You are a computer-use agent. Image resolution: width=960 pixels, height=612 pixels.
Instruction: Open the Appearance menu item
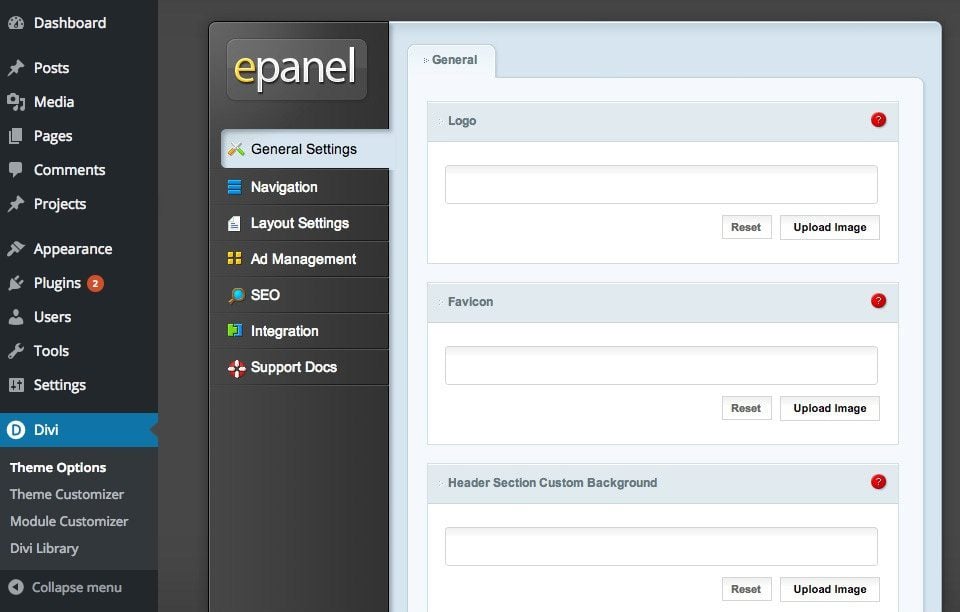tap(79, 248)
